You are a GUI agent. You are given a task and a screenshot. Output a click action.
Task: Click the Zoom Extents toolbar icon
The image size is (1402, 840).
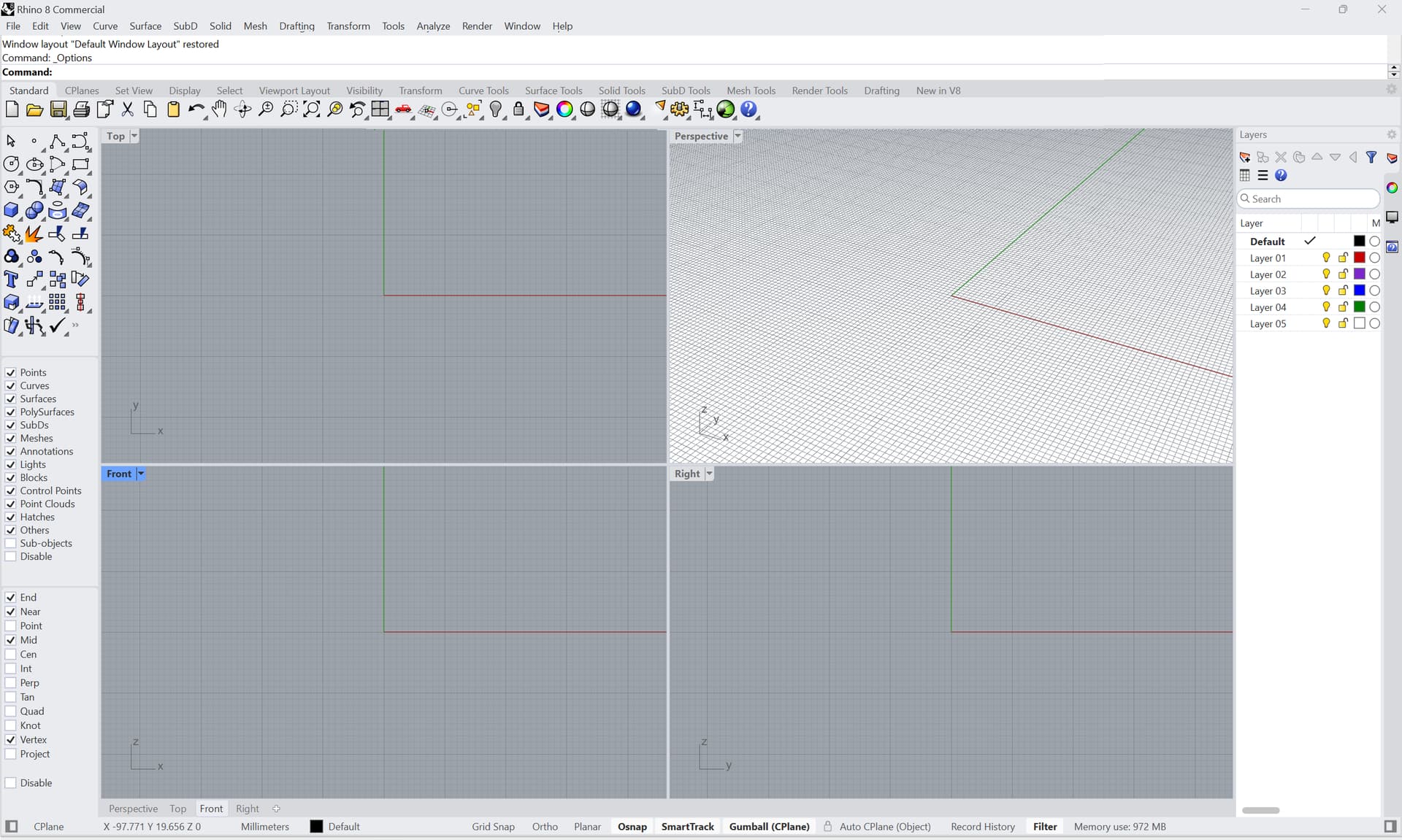[x=312, y=110]
